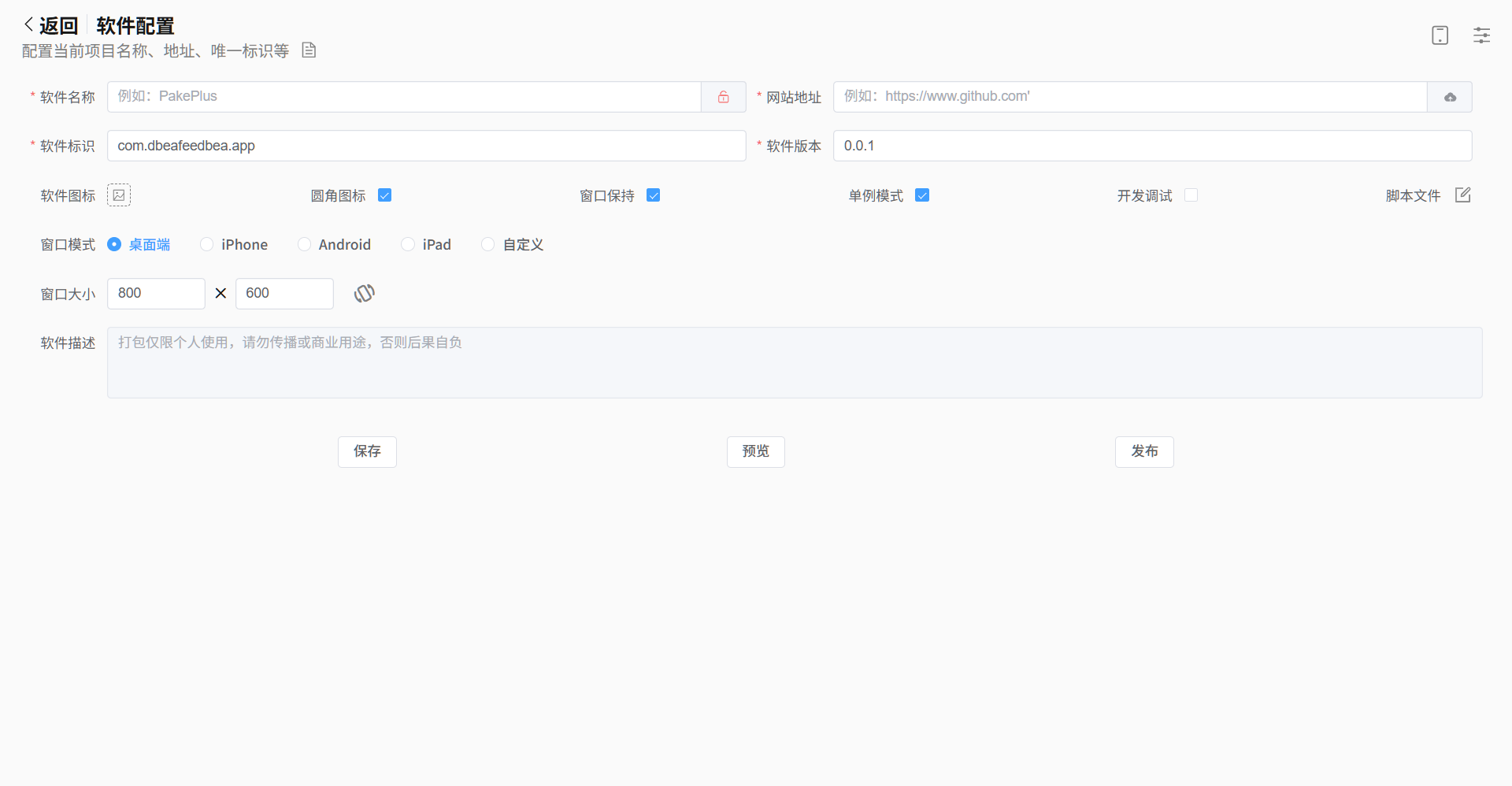The image size is (1512, 786).
Task: Click the document icon next to subtitle
Action: click(x=309, y=50)
